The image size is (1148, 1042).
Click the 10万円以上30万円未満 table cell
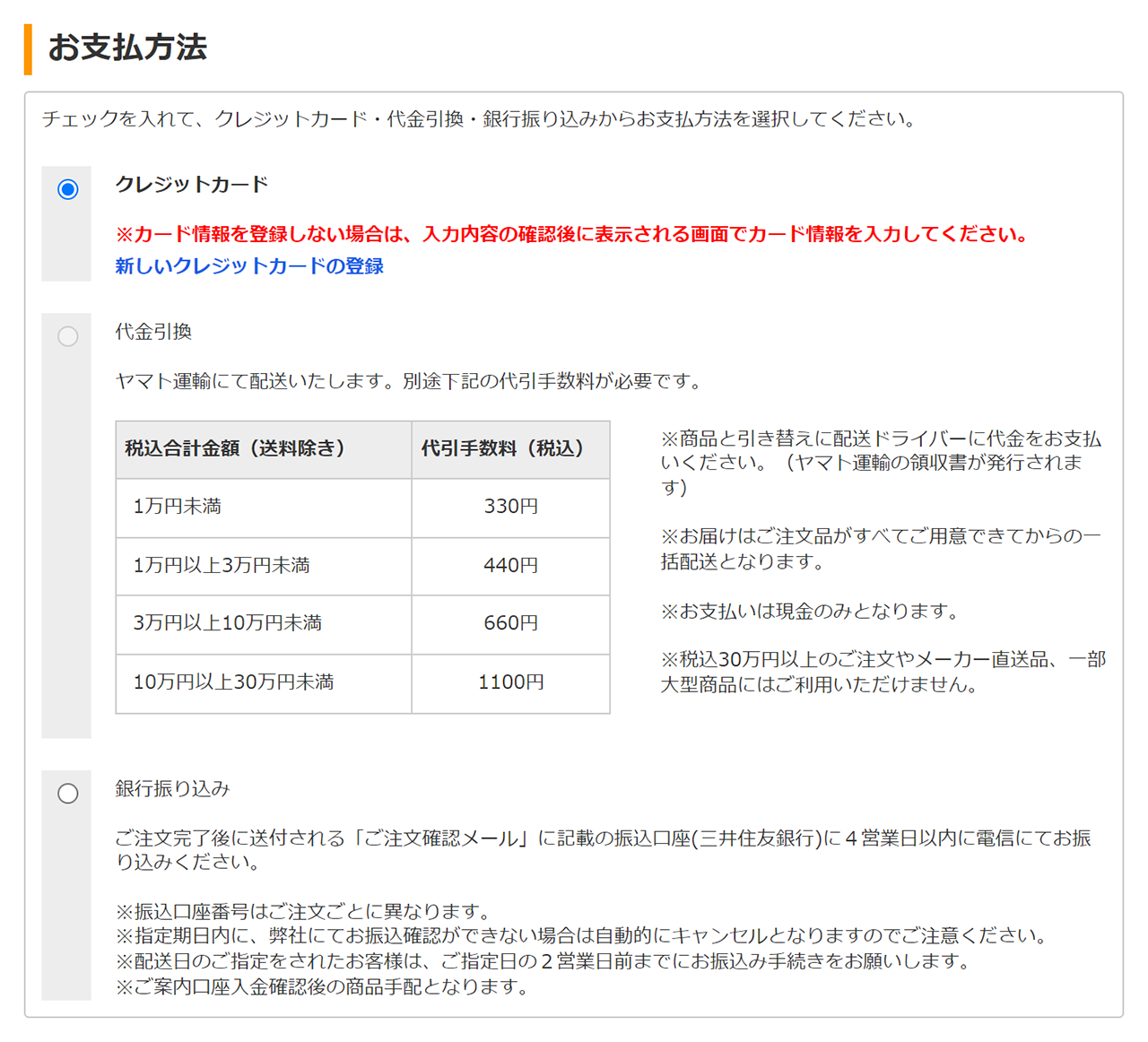264,683
